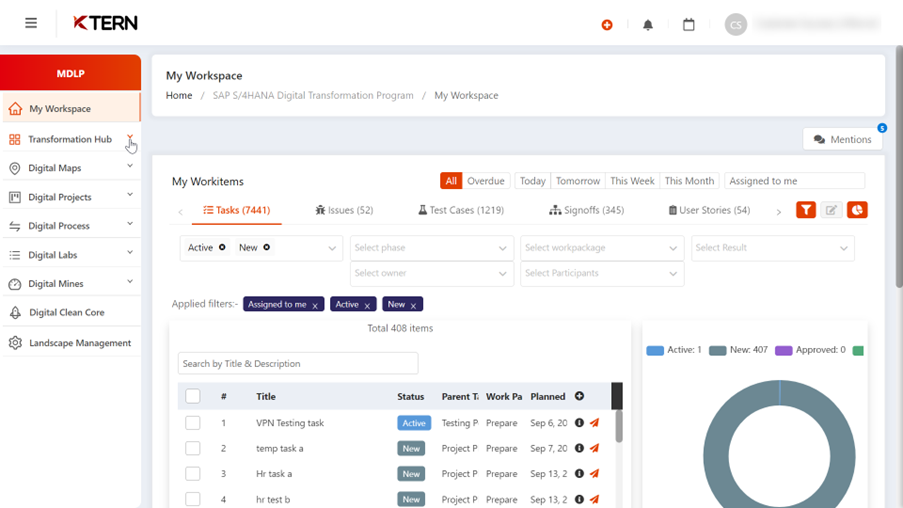Click the Digital Maps pin icon

15,168
